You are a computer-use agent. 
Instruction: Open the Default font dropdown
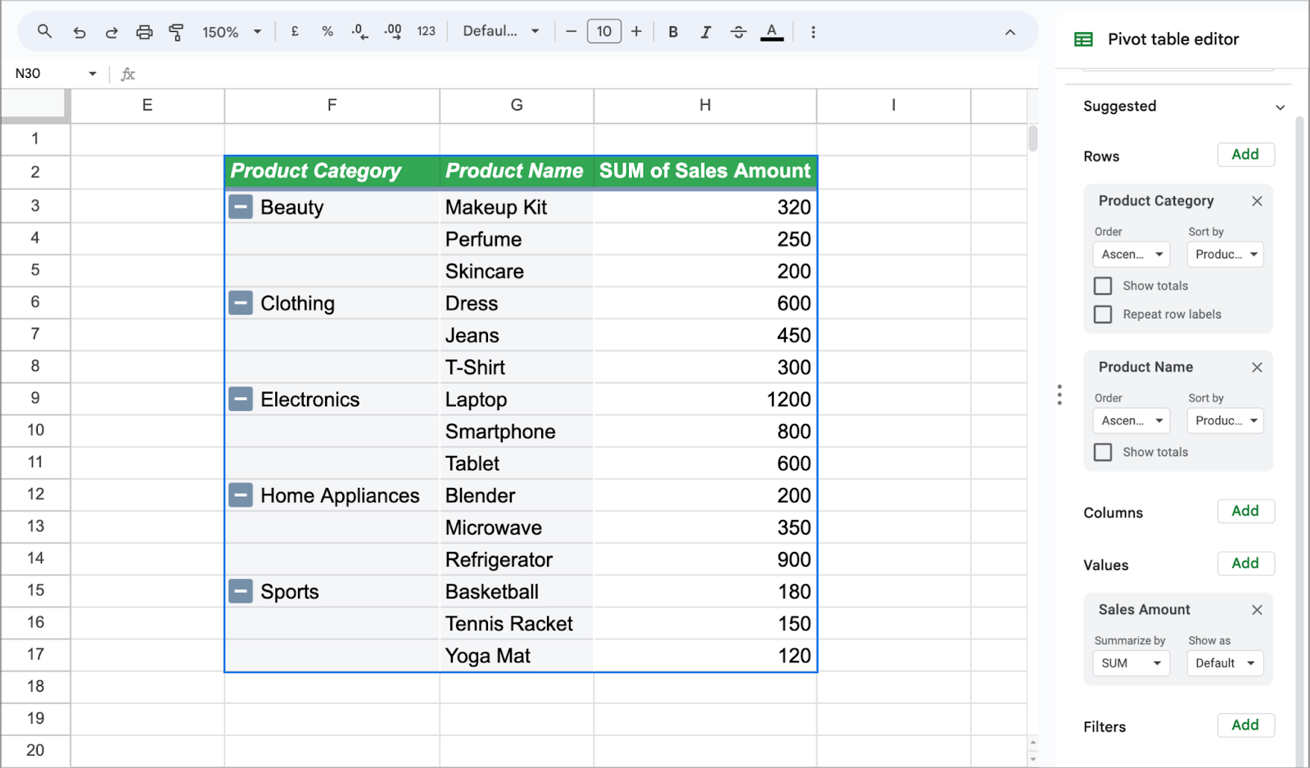(x=501, y=32)
